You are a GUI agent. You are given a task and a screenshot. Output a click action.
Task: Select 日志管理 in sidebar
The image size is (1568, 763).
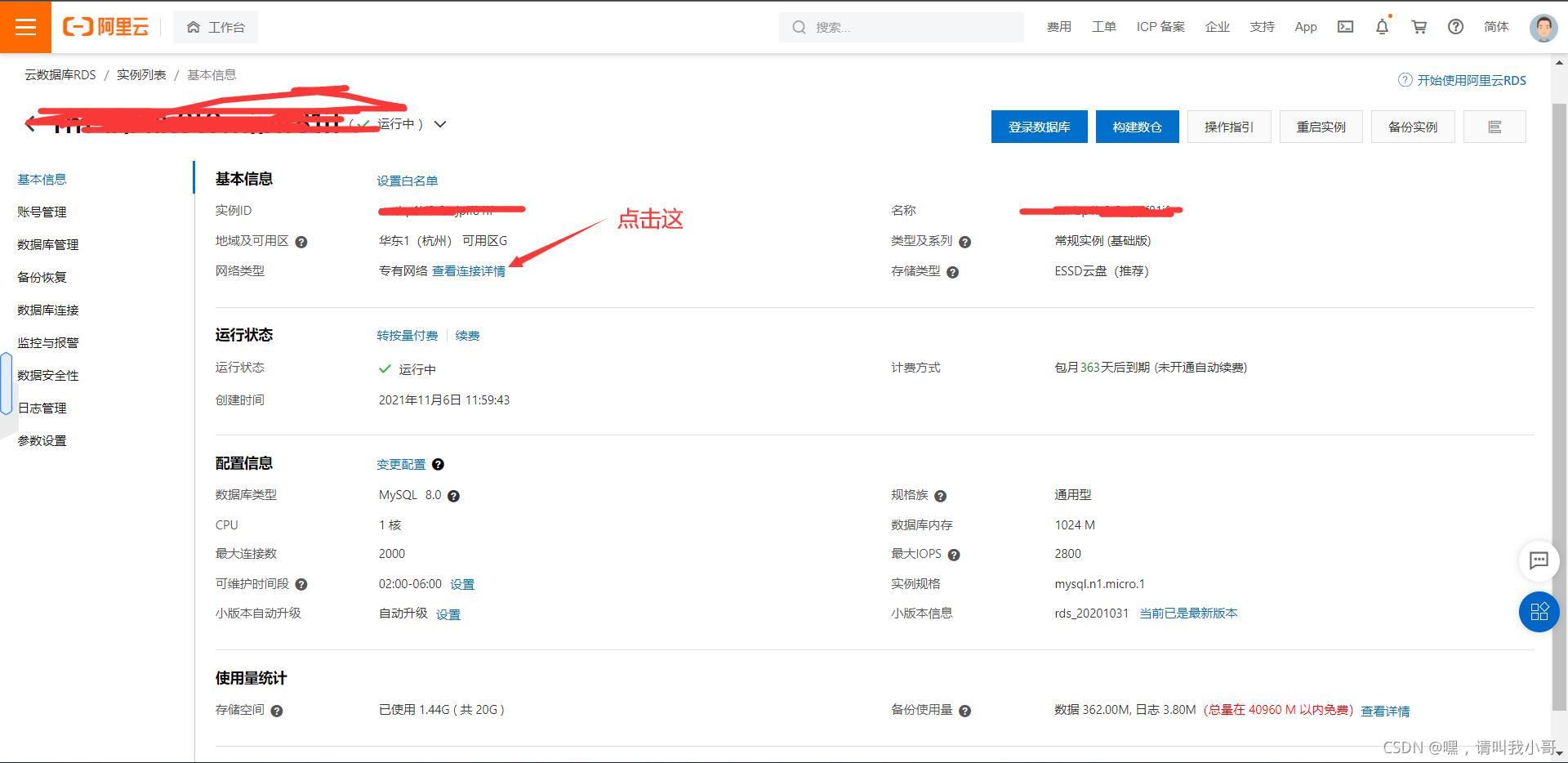[42, 408]
